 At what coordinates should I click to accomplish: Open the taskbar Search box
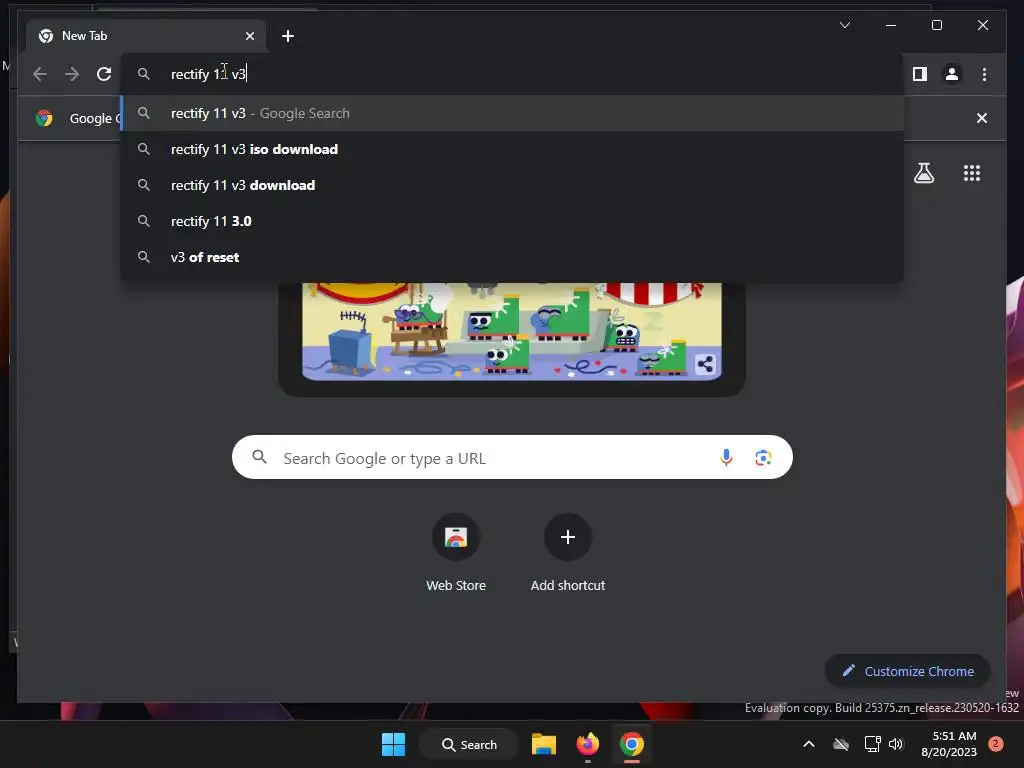468,744
